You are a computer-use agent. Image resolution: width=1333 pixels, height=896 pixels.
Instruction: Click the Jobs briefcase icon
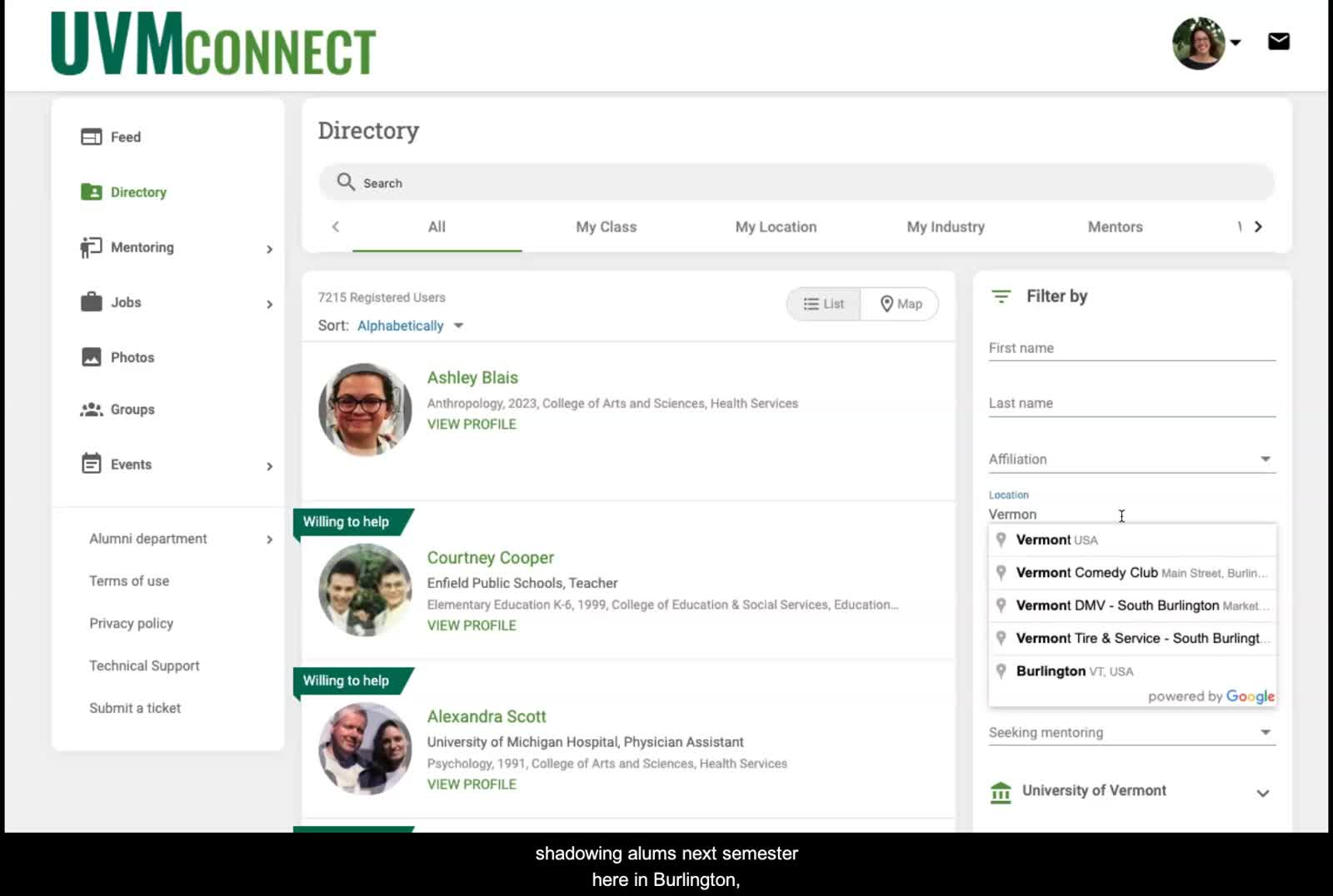click(91, 302)
